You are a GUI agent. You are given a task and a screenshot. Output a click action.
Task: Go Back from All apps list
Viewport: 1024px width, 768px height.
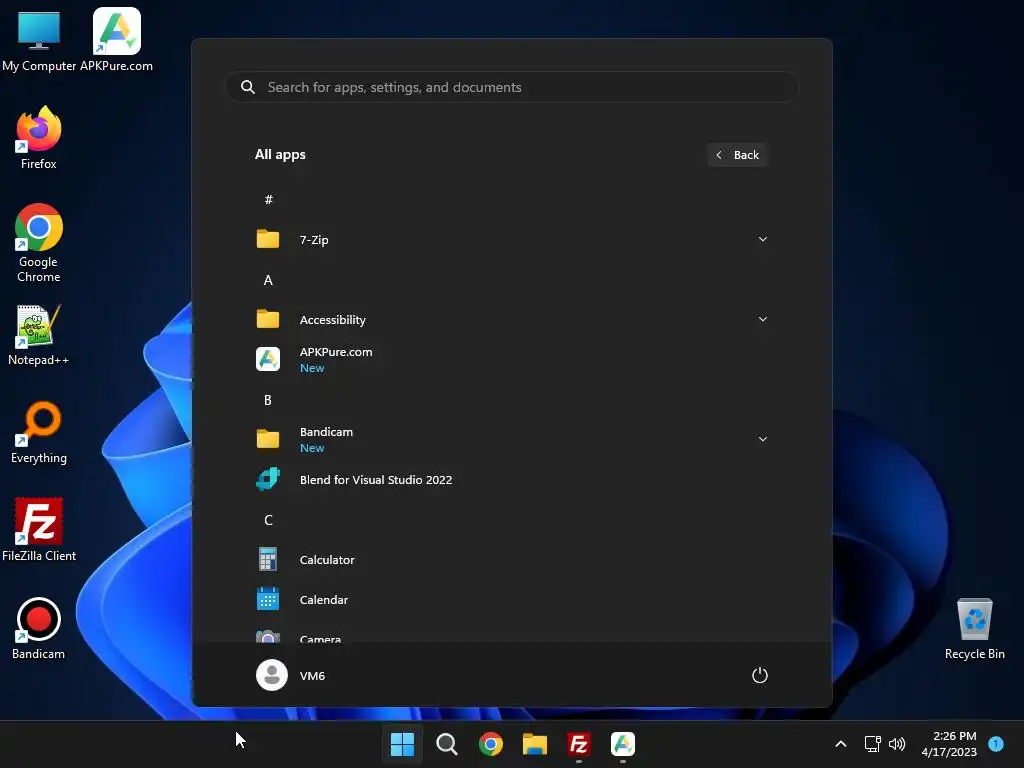[x=737, y=155]
